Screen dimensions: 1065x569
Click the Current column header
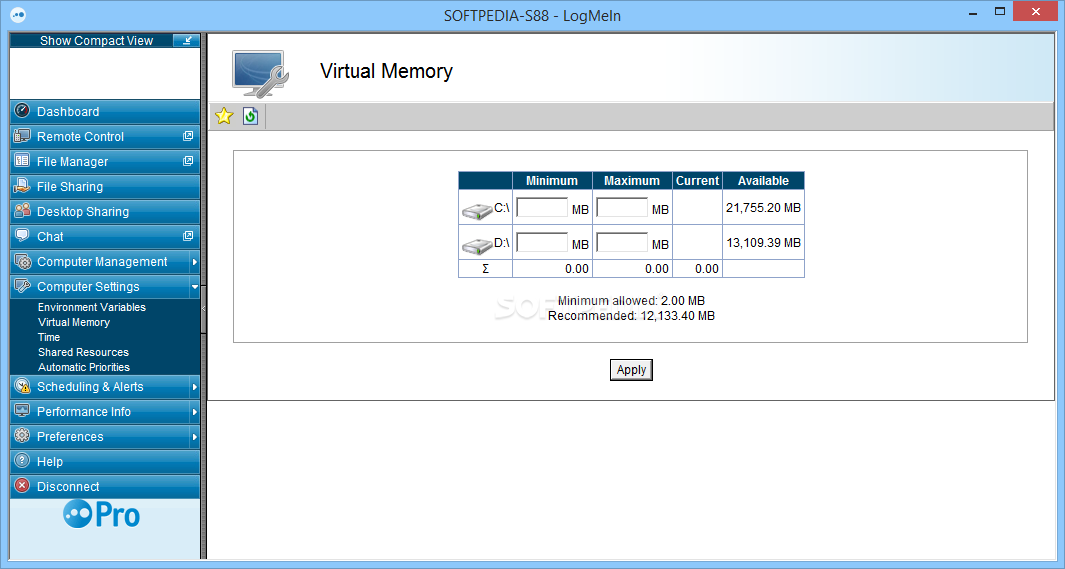(697, 181)
